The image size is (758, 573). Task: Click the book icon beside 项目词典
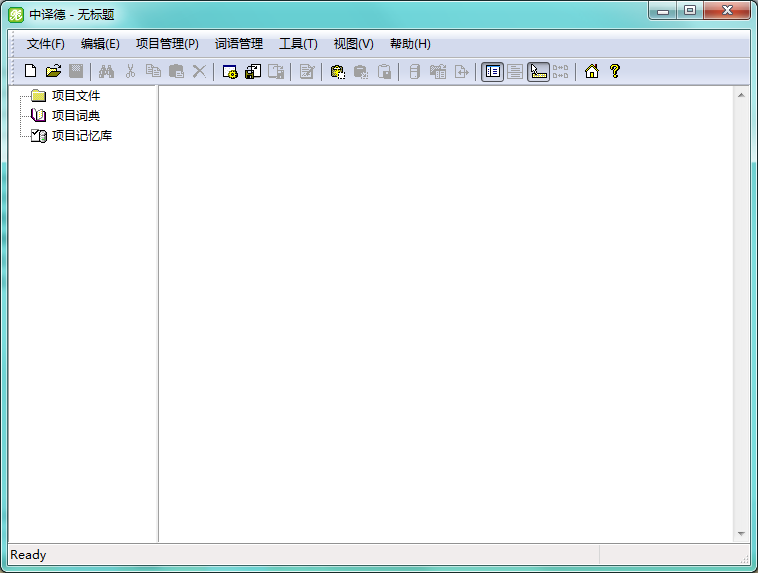click(x=38, y=116)
